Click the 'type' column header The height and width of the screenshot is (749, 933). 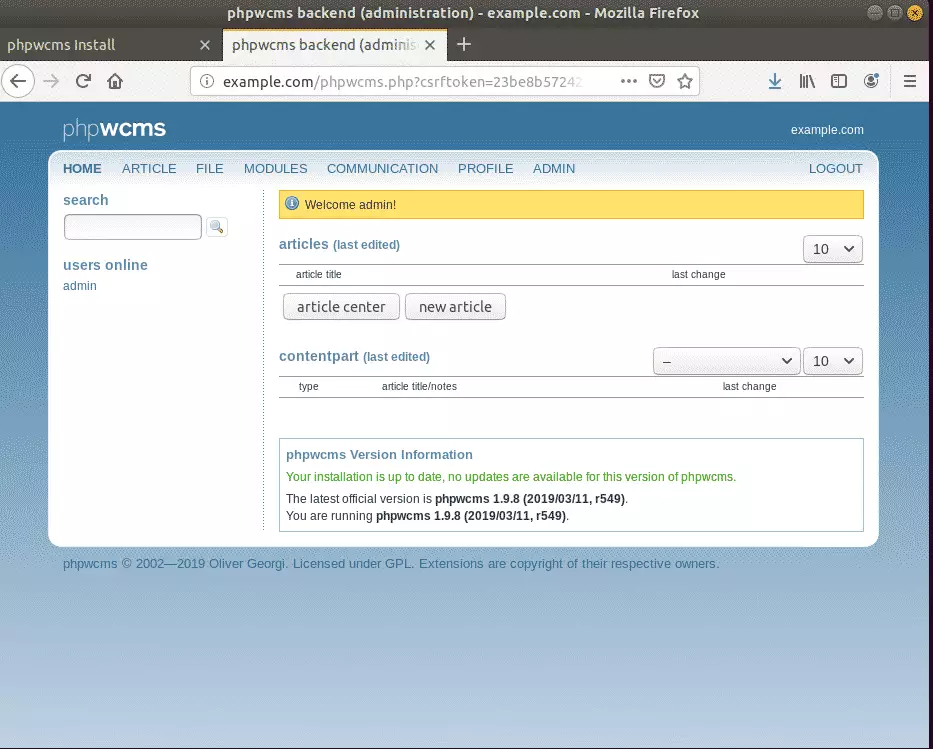click(x=308, y=386)
